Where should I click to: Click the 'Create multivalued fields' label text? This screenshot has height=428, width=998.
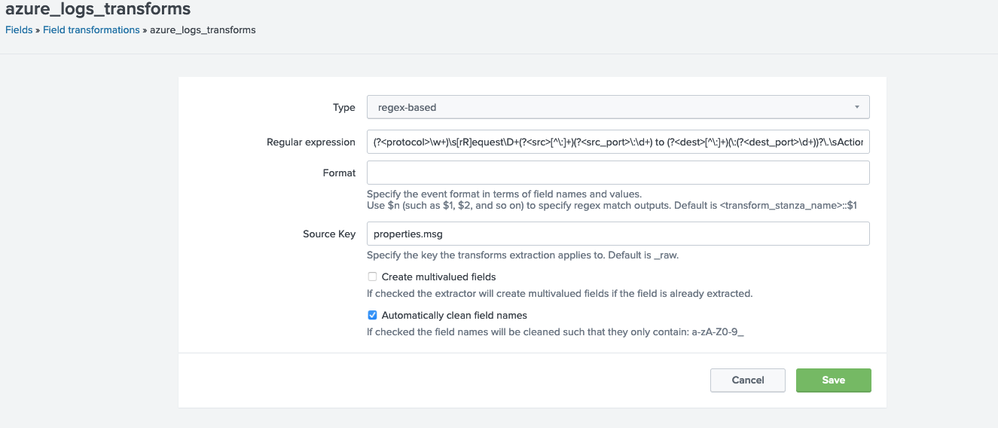point(438,277)
